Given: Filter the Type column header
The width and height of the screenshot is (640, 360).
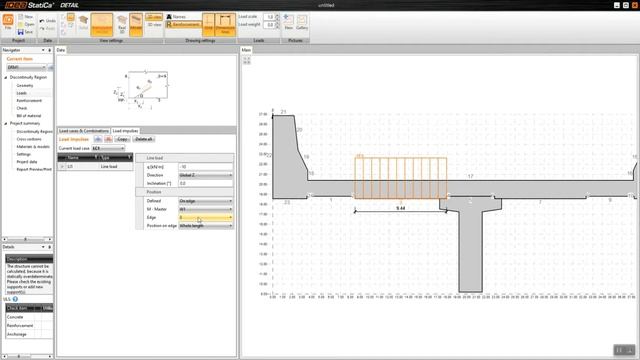Looking at the screenshot, I should [x=129, y=157].
